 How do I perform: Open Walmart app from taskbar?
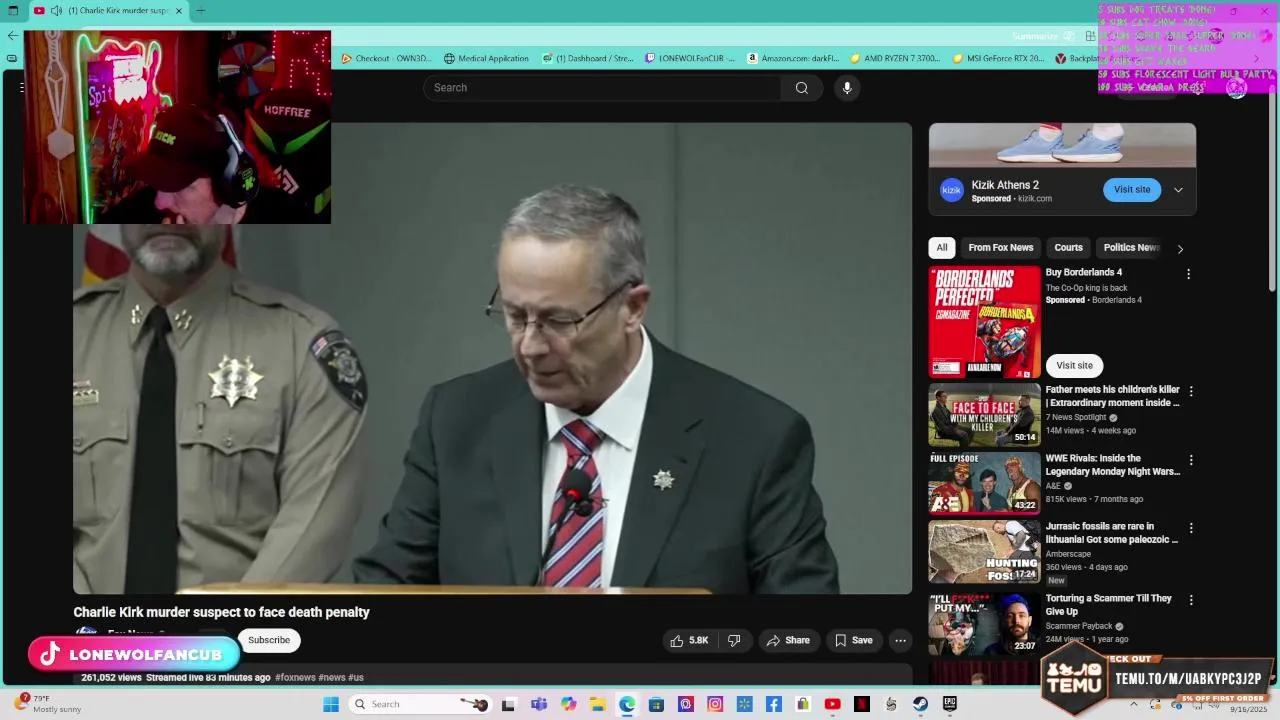click(745, 704)
